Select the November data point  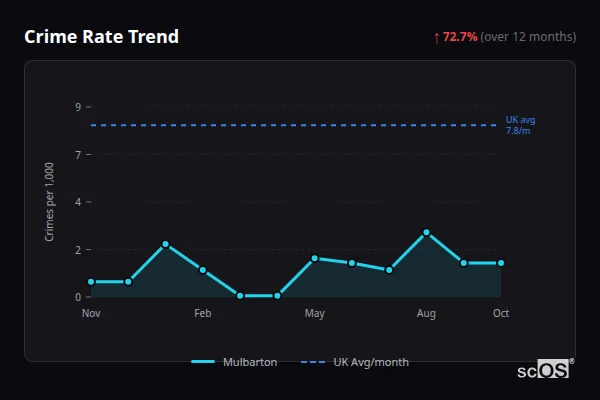click(x=91, y=282)
